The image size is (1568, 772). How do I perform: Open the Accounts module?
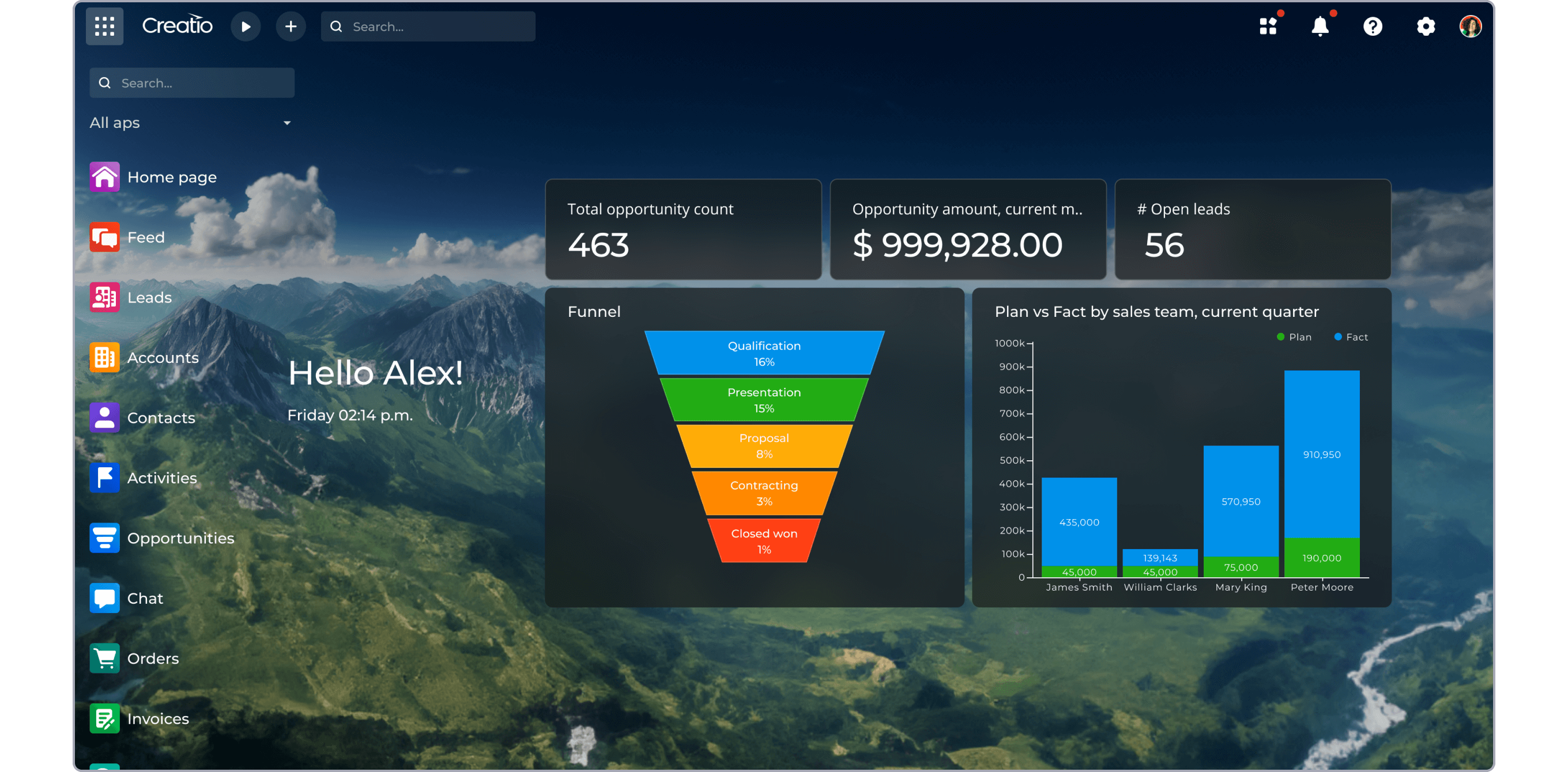click(163, 357)
